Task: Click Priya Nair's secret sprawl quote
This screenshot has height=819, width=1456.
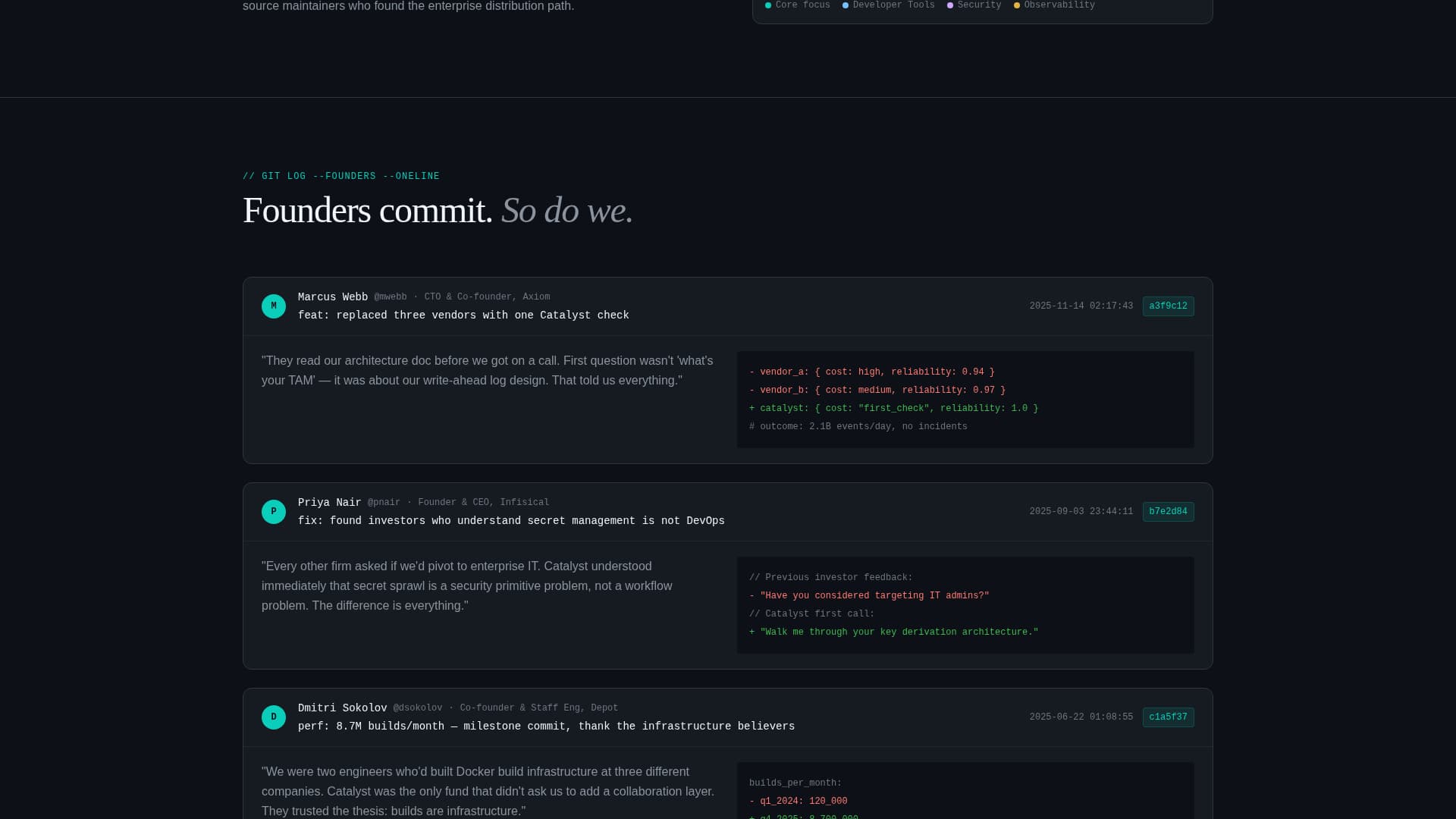Action: click(x=467, y=586)
